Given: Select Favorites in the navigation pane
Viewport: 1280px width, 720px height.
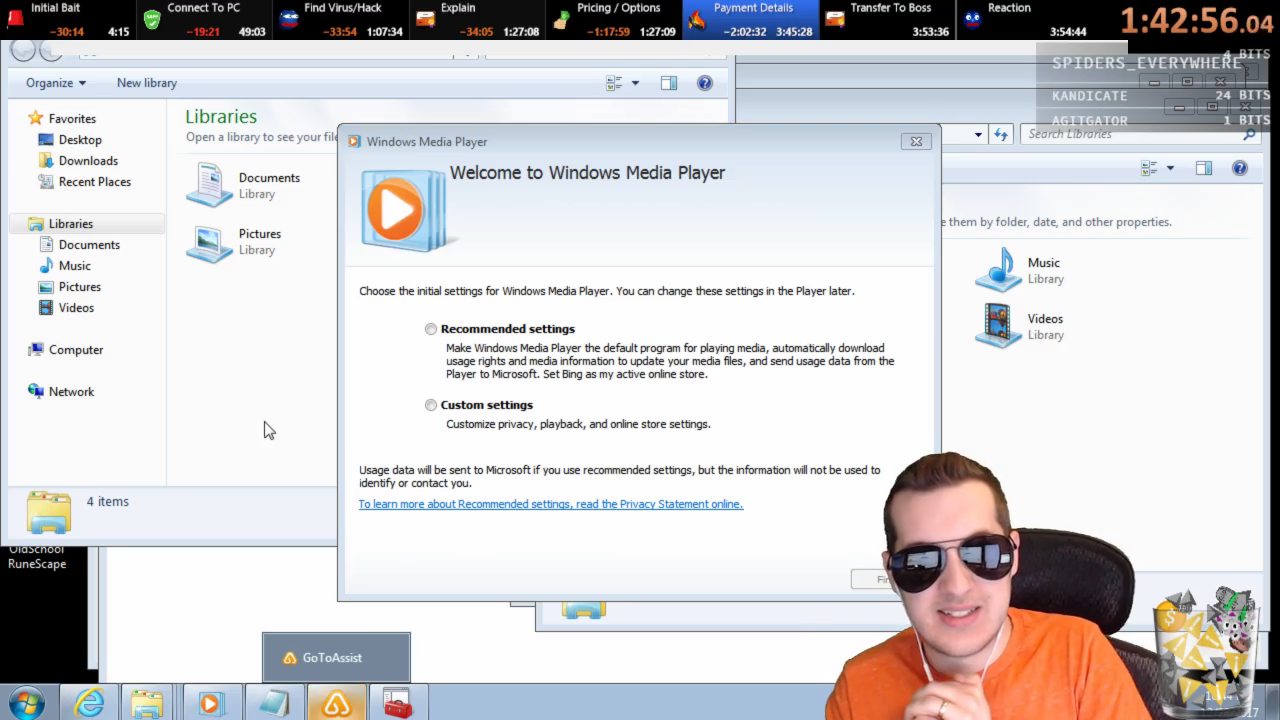Looking at the screenshot, I should point(72,119).
